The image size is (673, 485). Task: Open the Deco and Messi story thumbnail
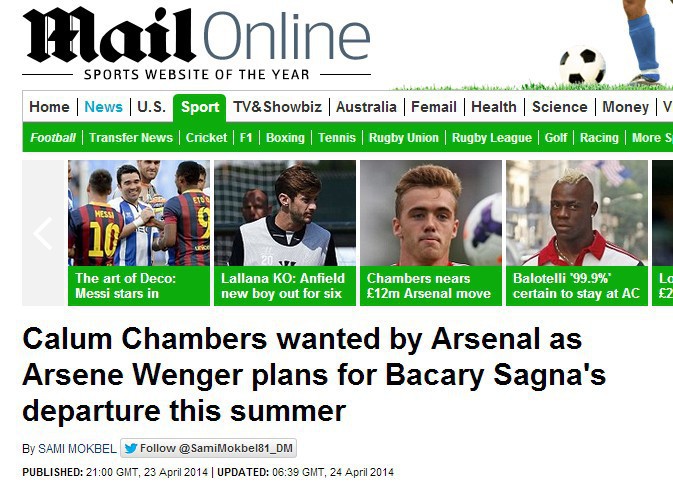point(139,232)
